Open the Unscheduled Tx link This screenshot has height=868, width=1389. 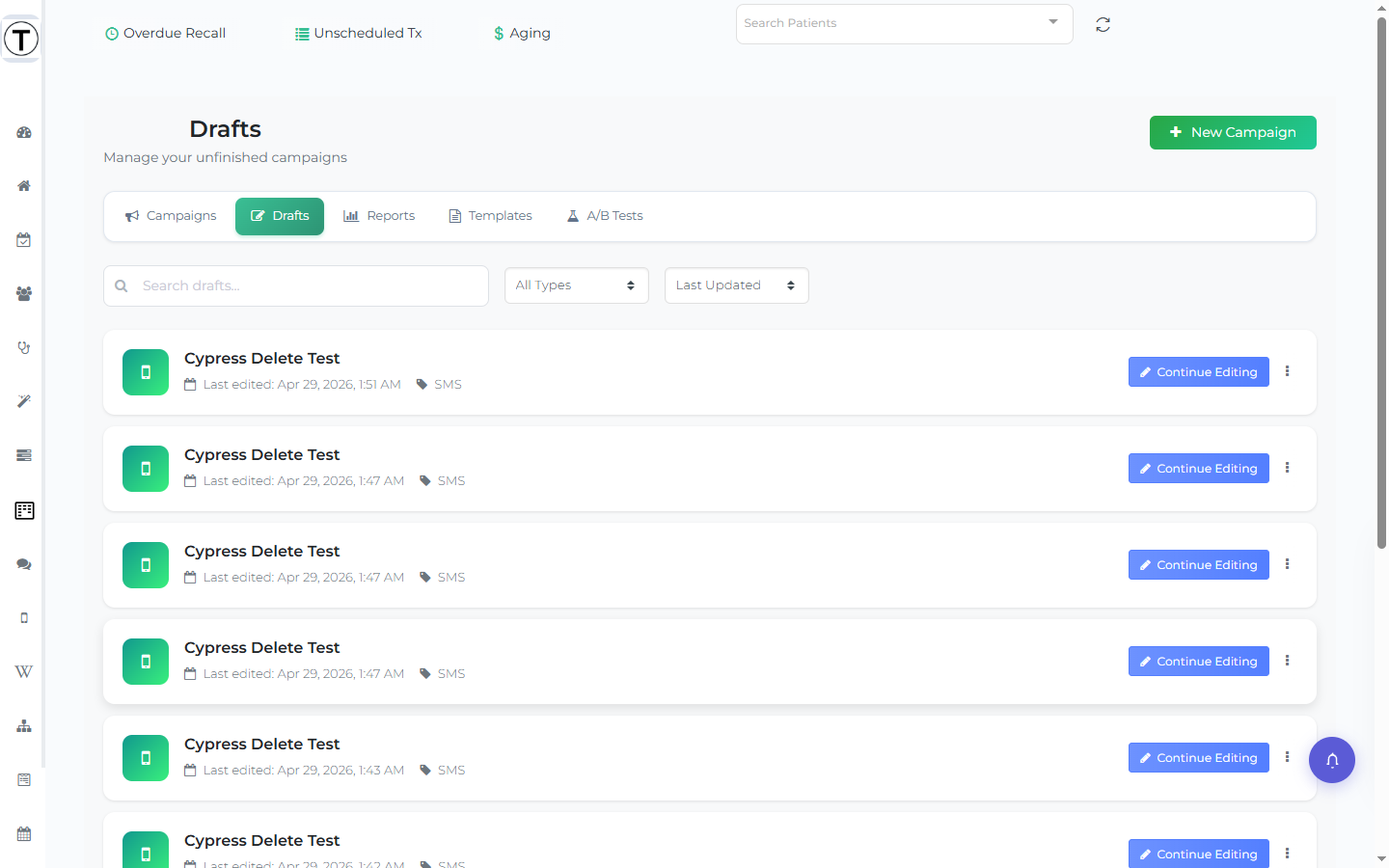point(359,34)
